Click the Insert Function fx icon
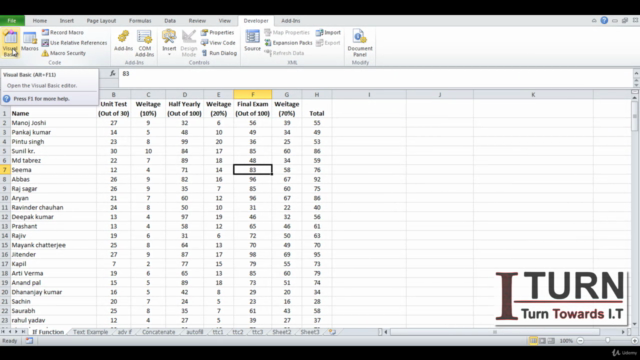This screenshot has width=640, height=360. tap(113, 73)
